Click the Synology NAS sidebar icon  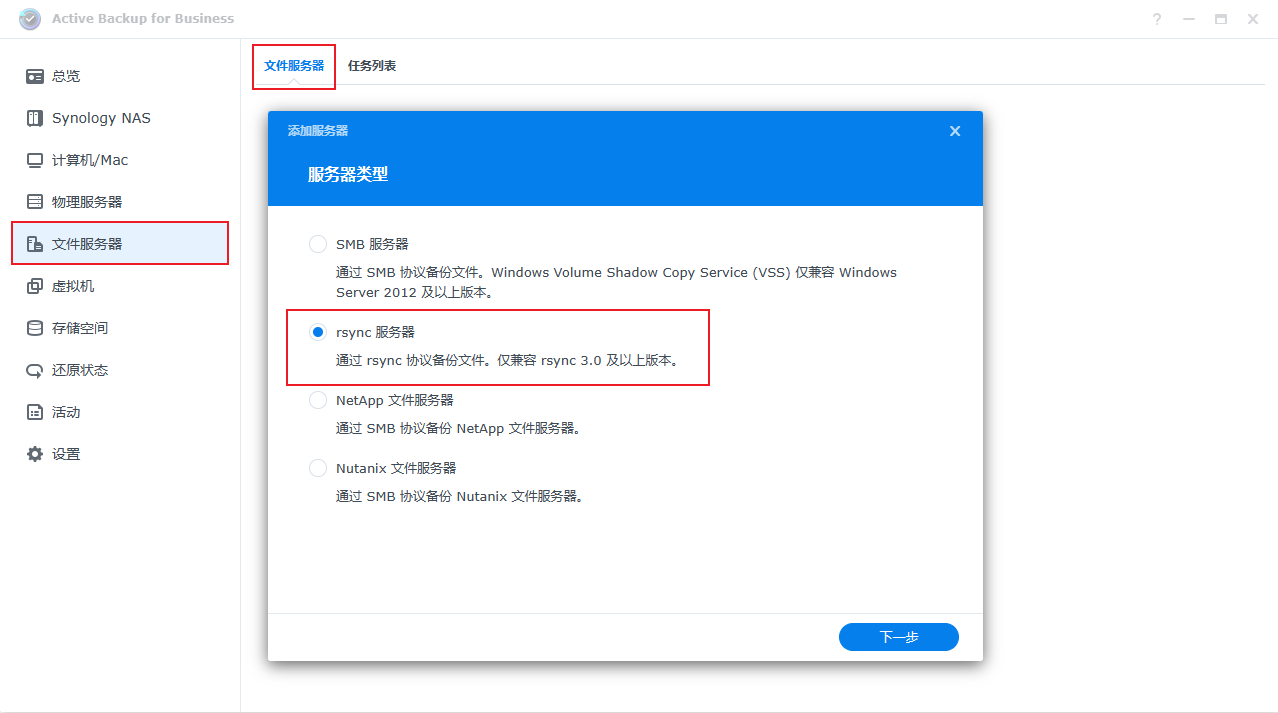click(x=35, y=118)
